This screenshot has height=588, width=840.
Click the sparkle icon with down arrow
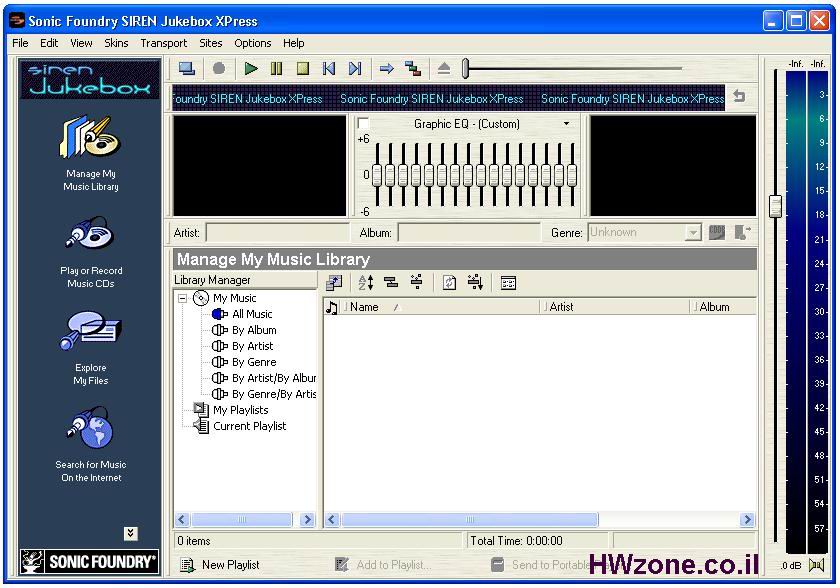475,282
